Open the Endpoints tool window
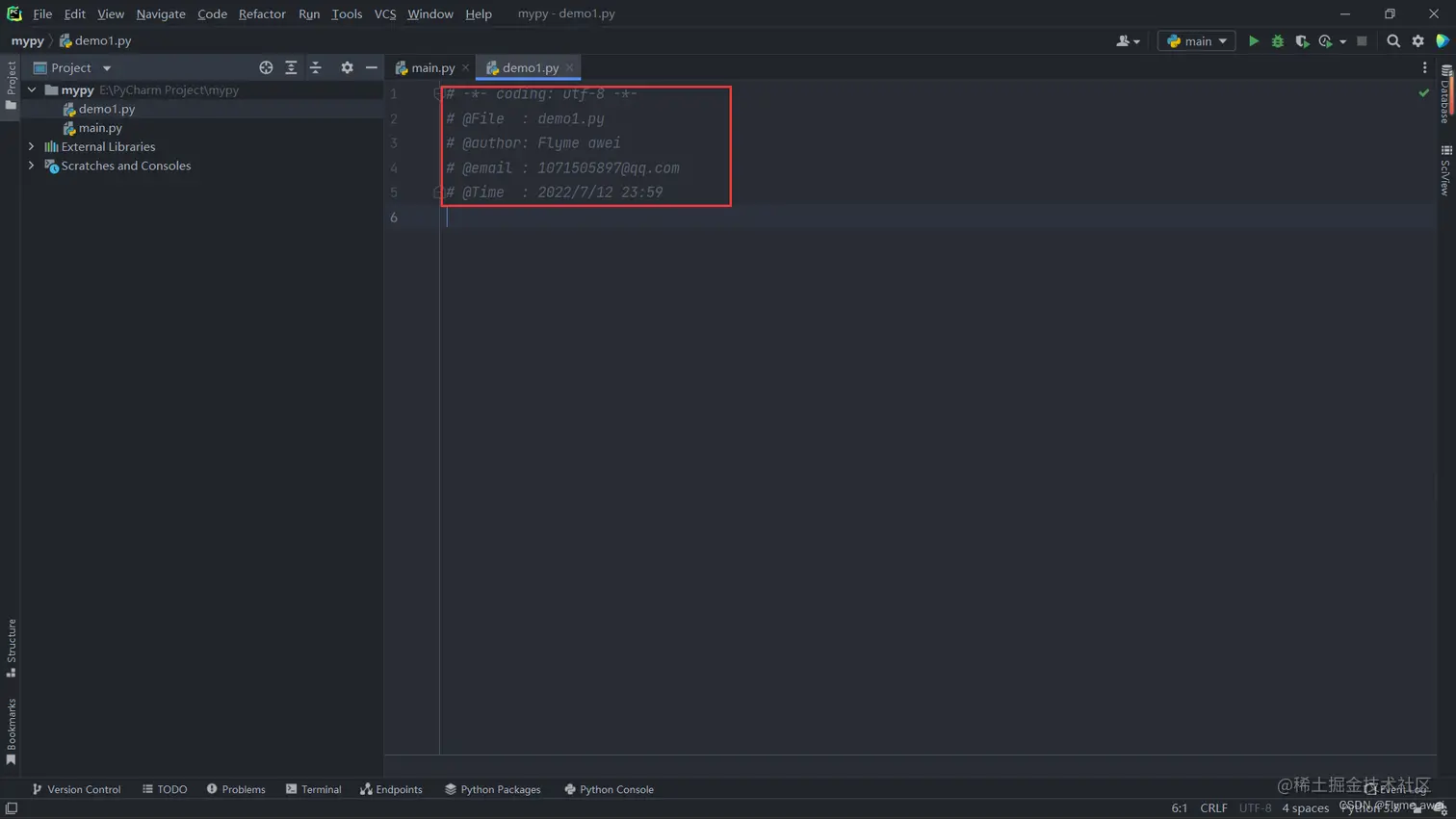The image size is (1456, 819). click(391, 789)
